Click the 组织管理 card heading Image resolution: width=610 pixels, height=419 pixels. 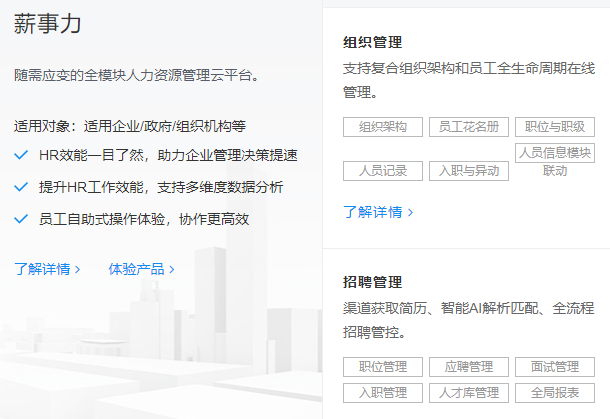tap(372, 42)
